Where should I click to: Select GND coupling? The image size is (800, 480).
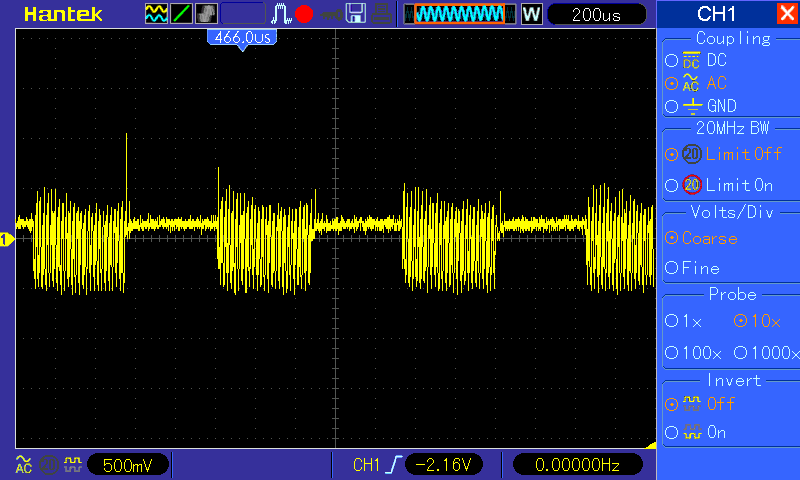tap(701, 106)
